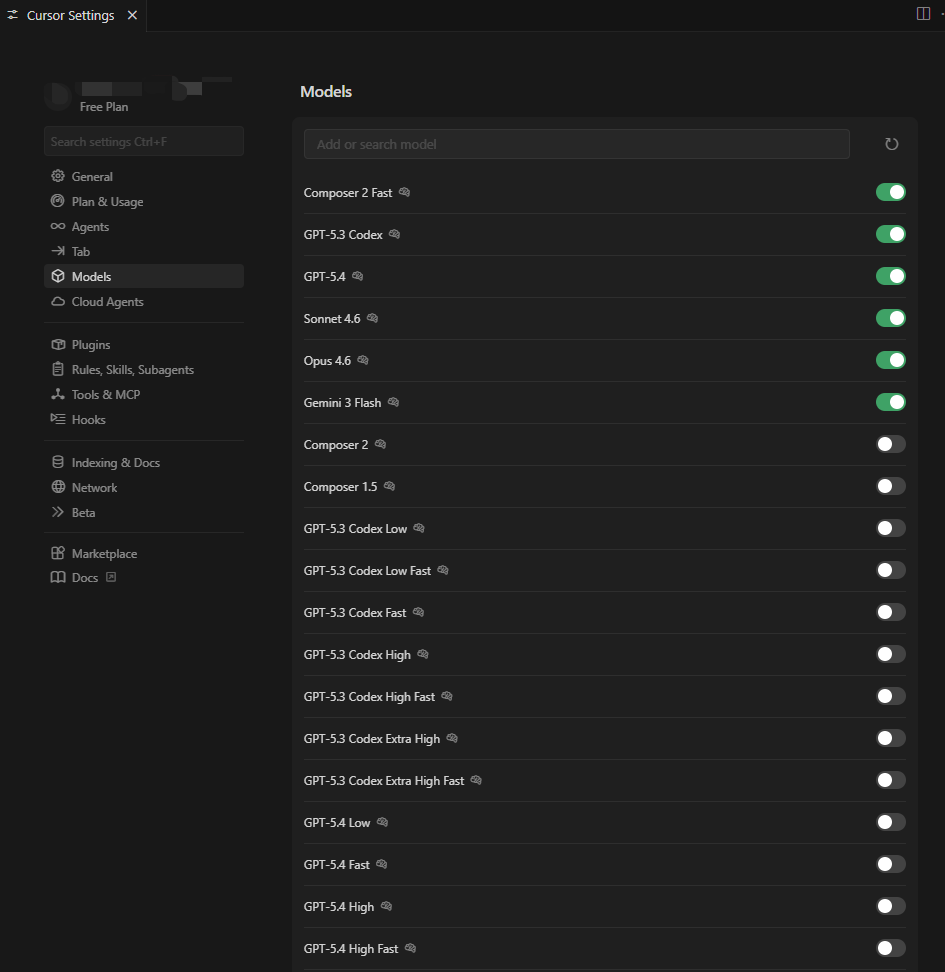
Task: Turn on GPT-5.3 Codex High Fast
Action: pyautogui.click(x=890, y=697)
